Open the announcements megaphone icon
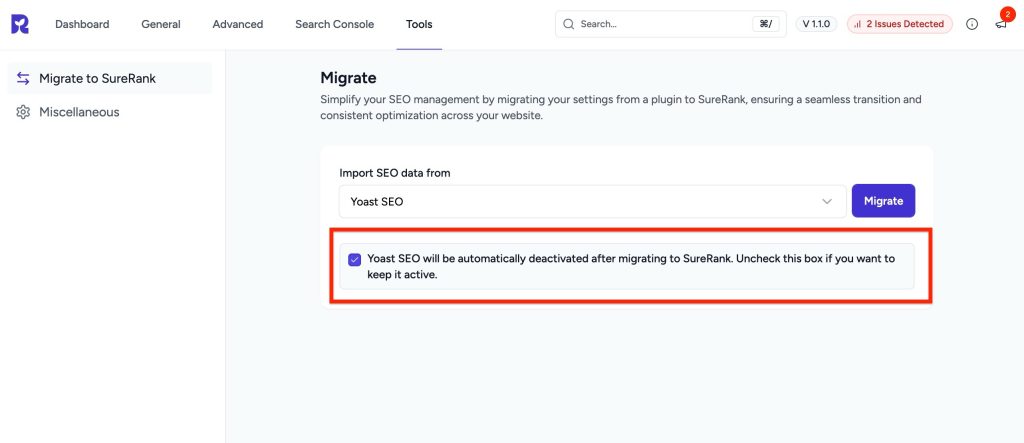 point(1001,24)
